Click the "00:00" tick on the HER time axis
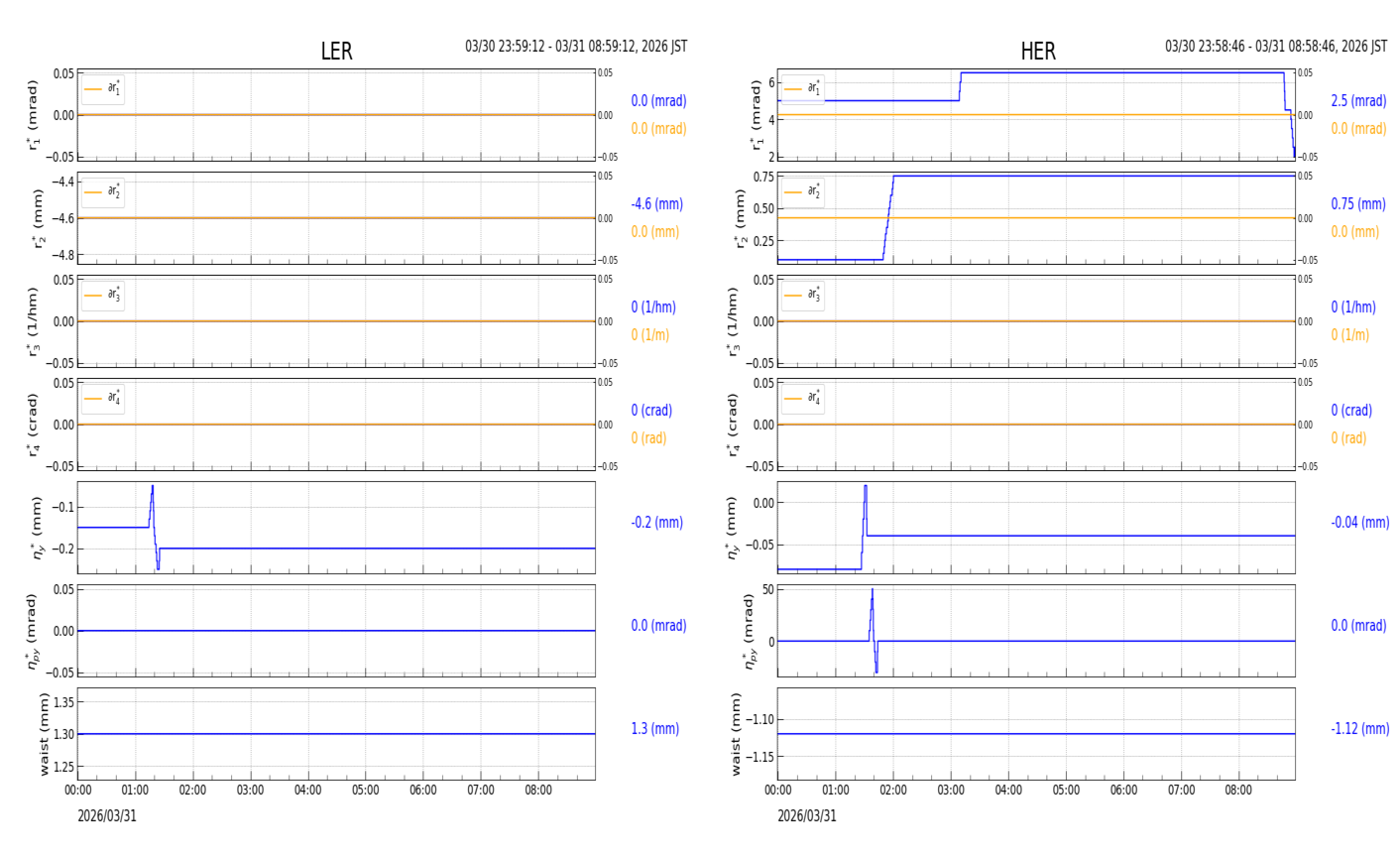 pos(778,791)
